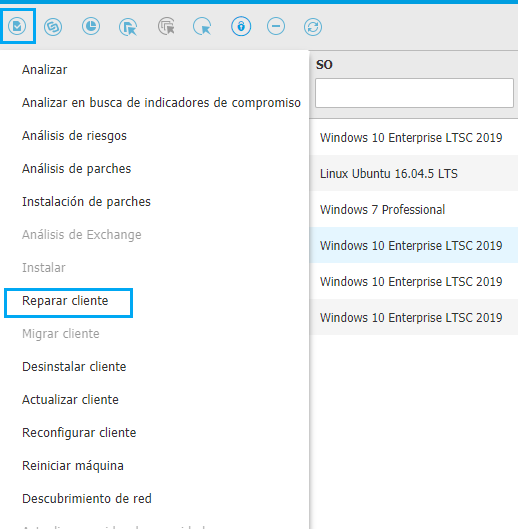Click the grayed stacked documents cursor icon

(166, 26)
